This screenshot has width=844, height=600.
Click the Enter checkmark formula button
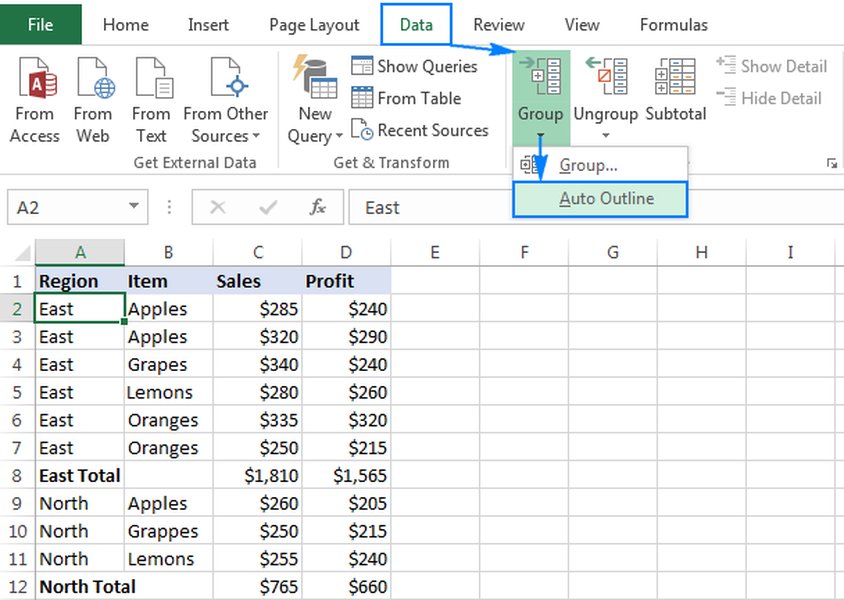[x=268, y=207]
